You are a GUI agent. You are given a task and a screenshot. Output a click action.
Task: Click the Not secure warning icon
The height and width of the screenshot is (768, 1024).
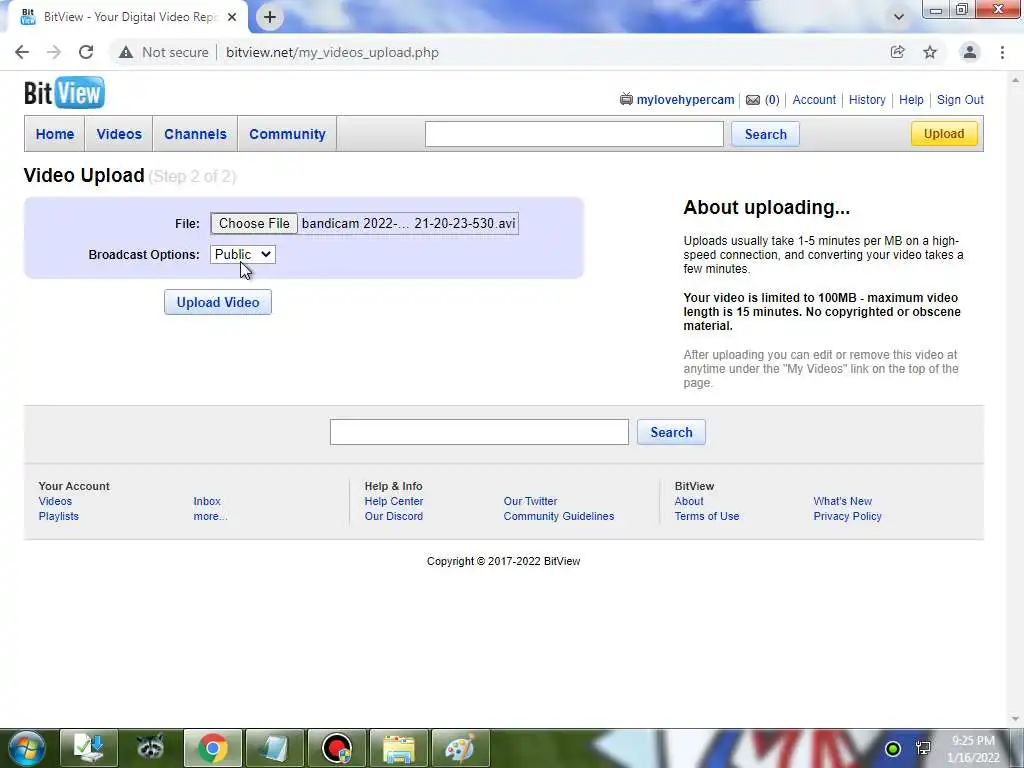(x=126, y=52)
